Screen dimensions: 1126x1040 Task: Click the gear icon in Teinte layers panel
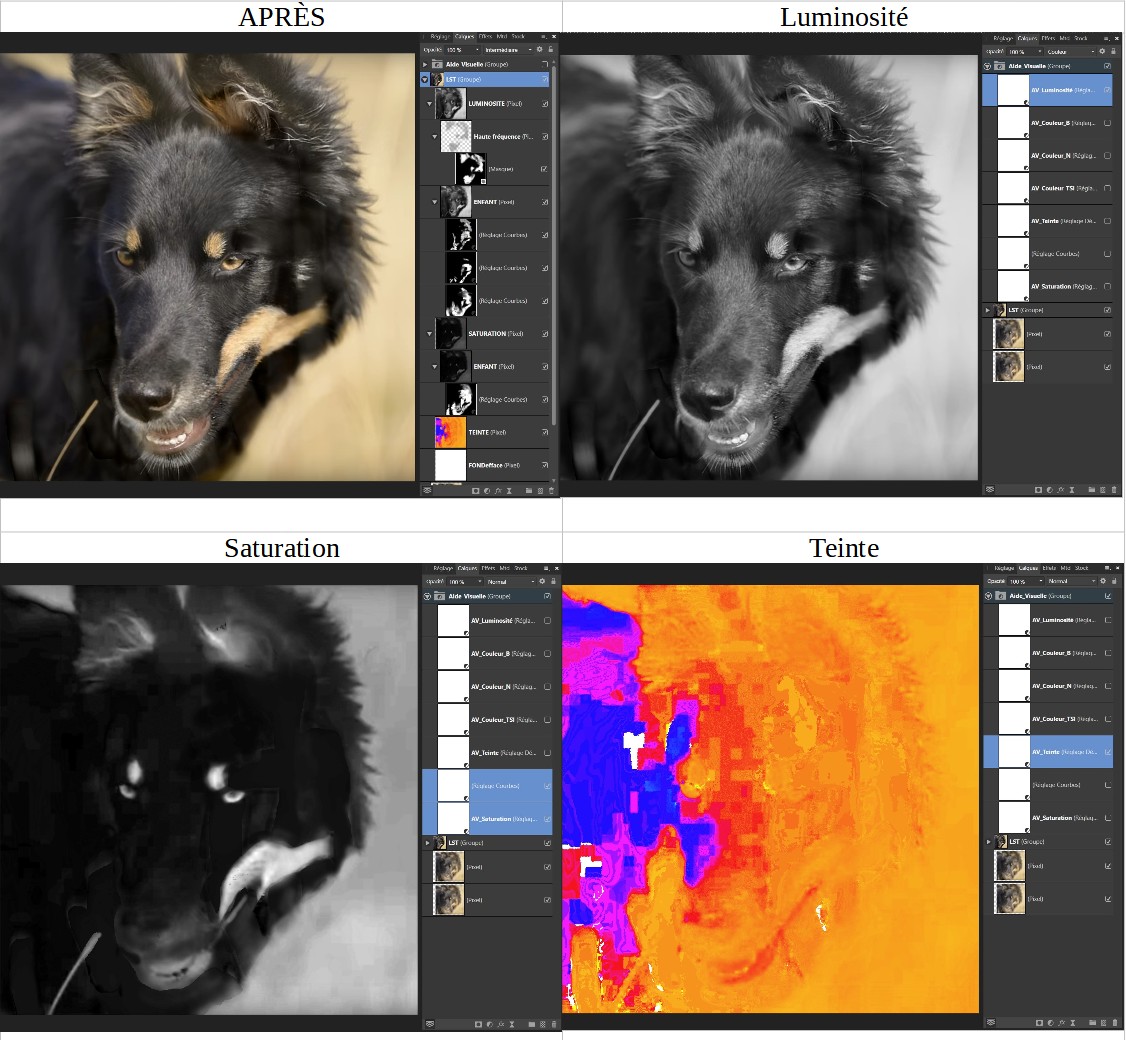(1103, 580)
